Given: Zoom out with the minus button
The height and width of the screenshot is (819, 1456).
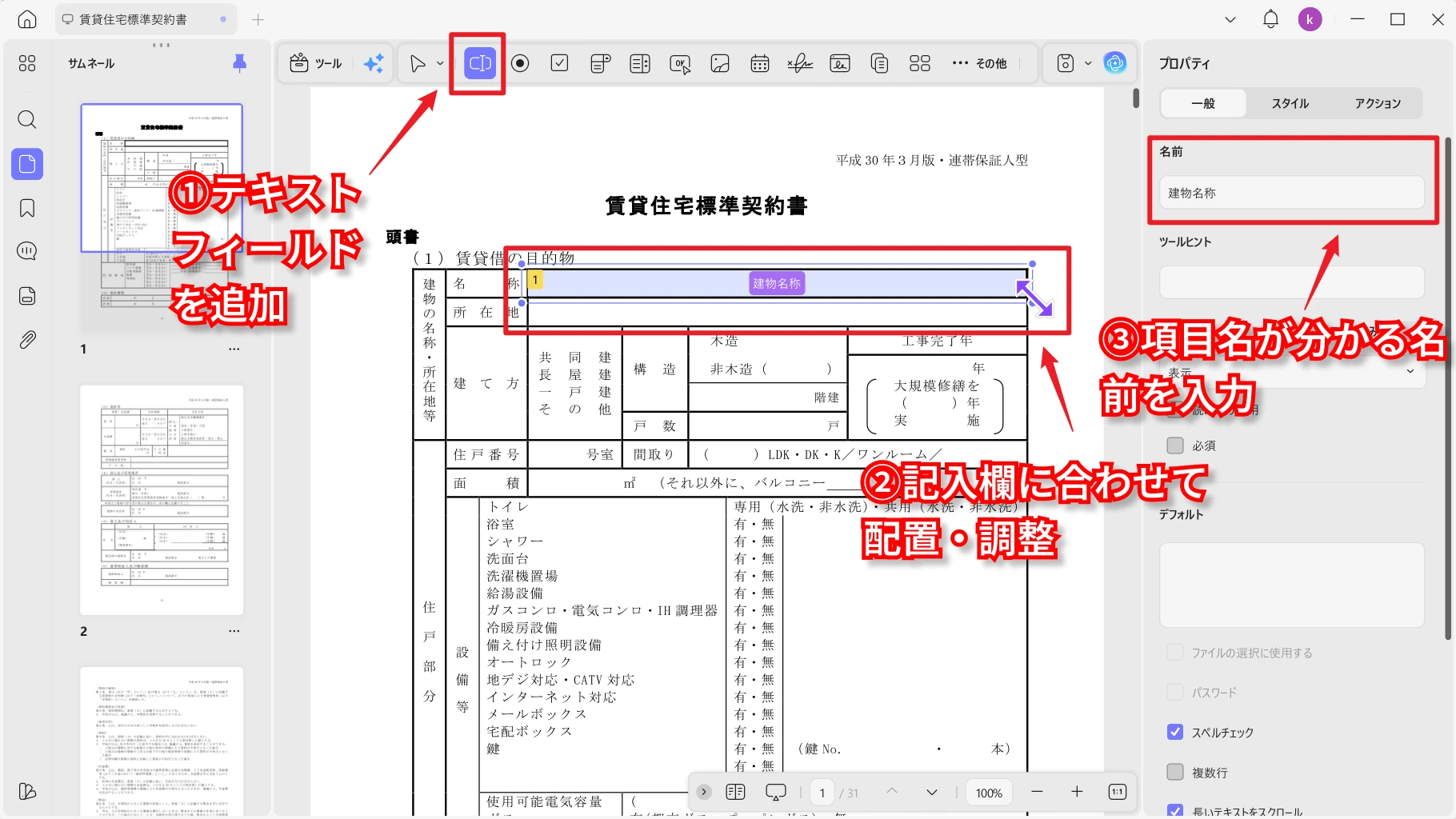Looking at the screenshot, I should (1038, 792).
